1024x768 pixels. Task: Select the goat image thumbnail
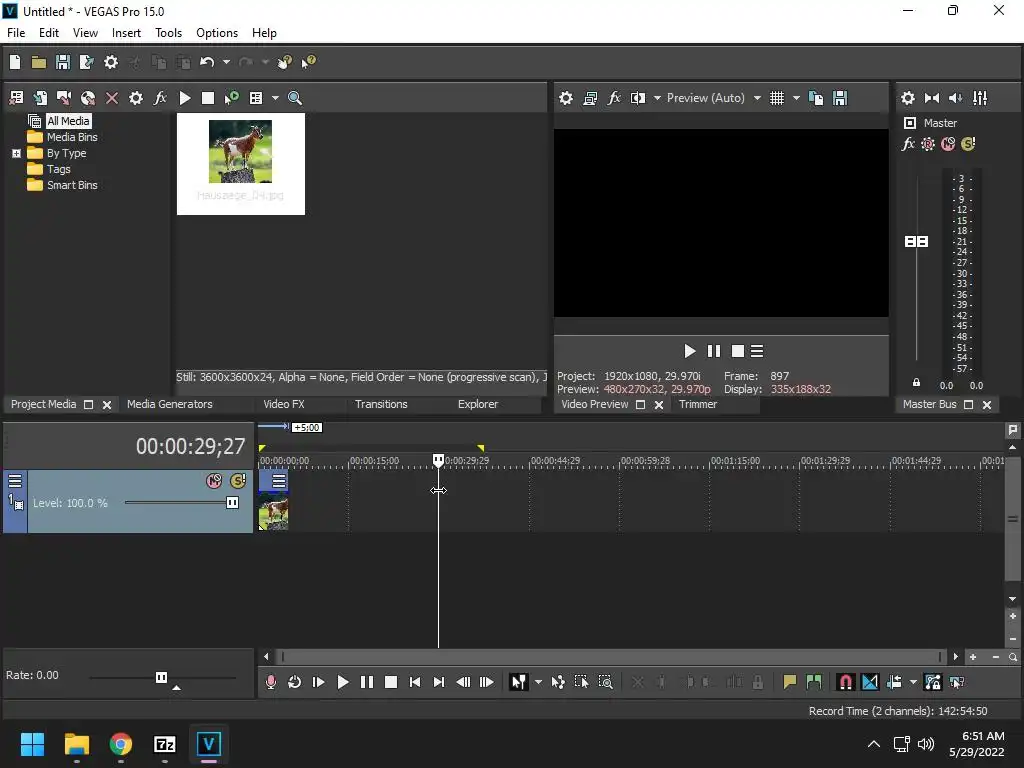coord(240,152)
